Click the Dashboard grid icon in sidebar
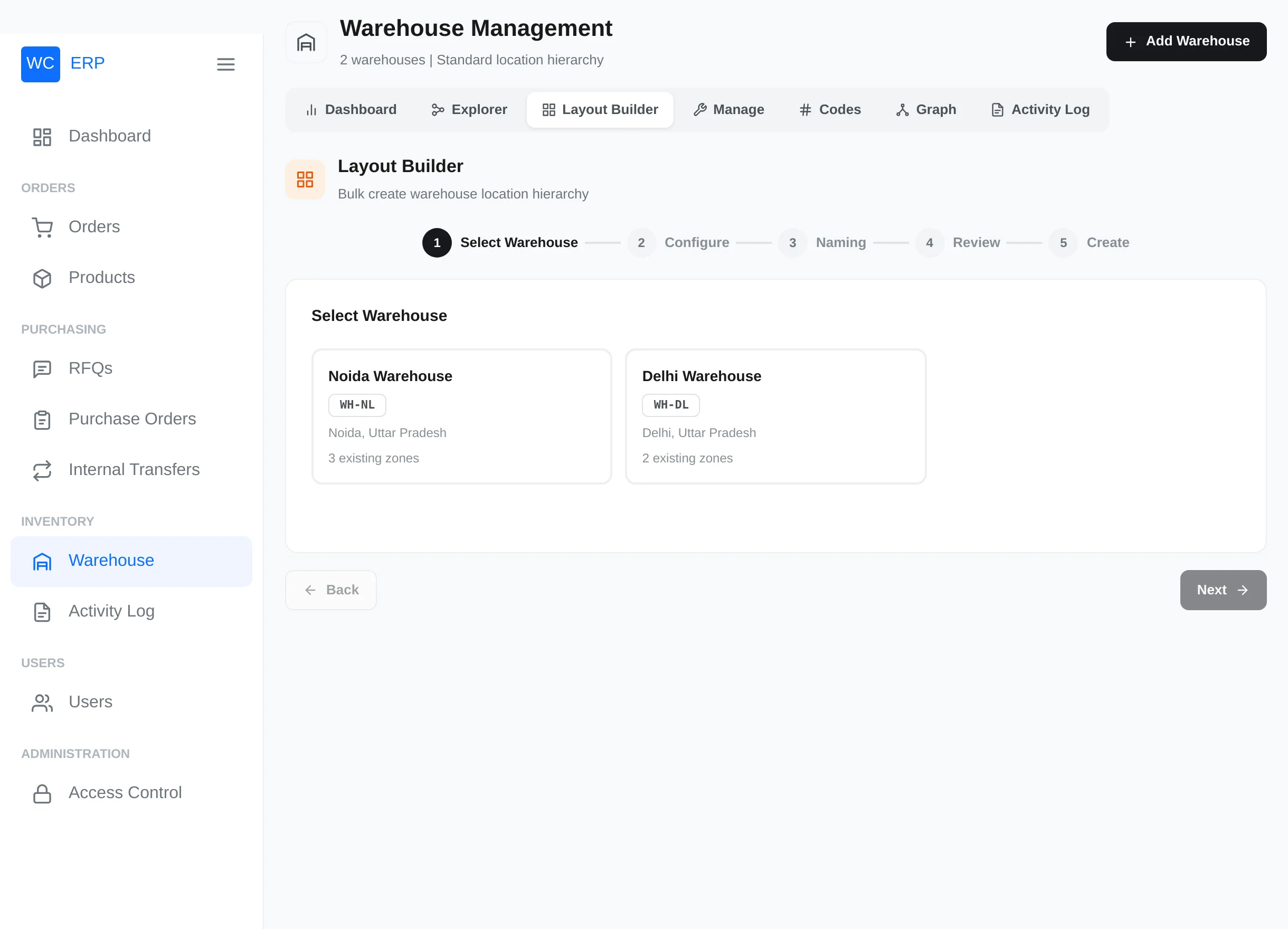This screenshot has height=929, width=1288. [x=42, y=136]
